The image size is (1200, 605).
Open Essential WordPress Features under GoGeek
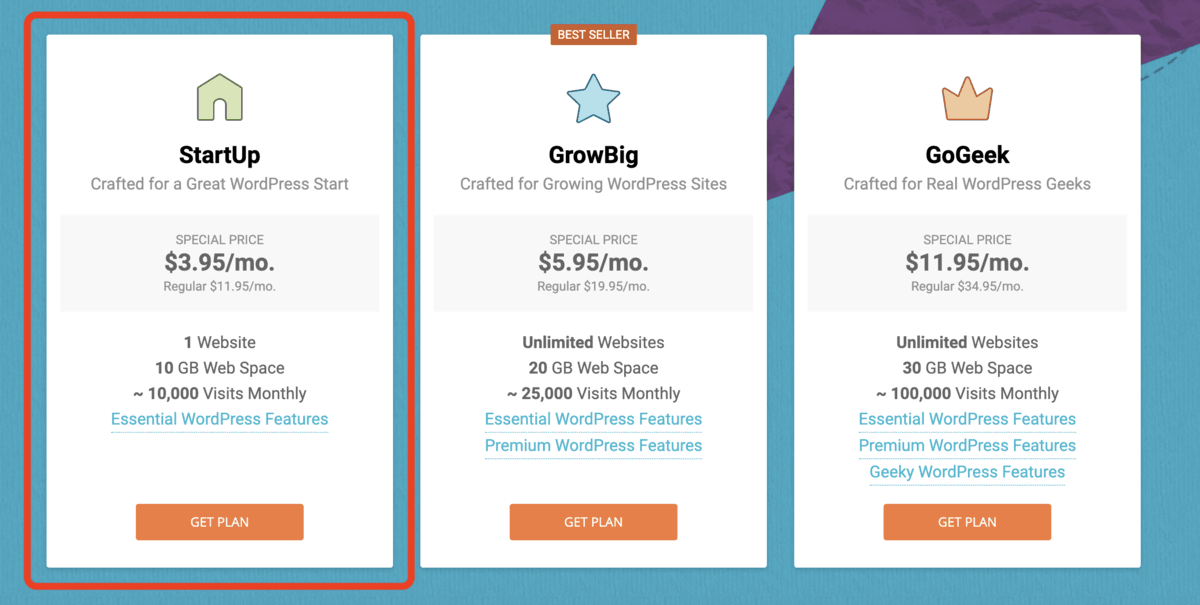967,419
